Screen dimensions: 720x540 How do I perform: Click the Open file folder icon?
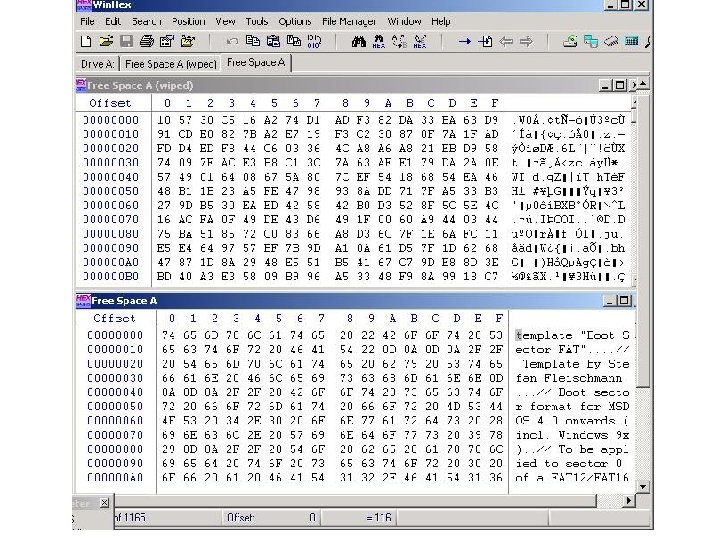[106, 41]
